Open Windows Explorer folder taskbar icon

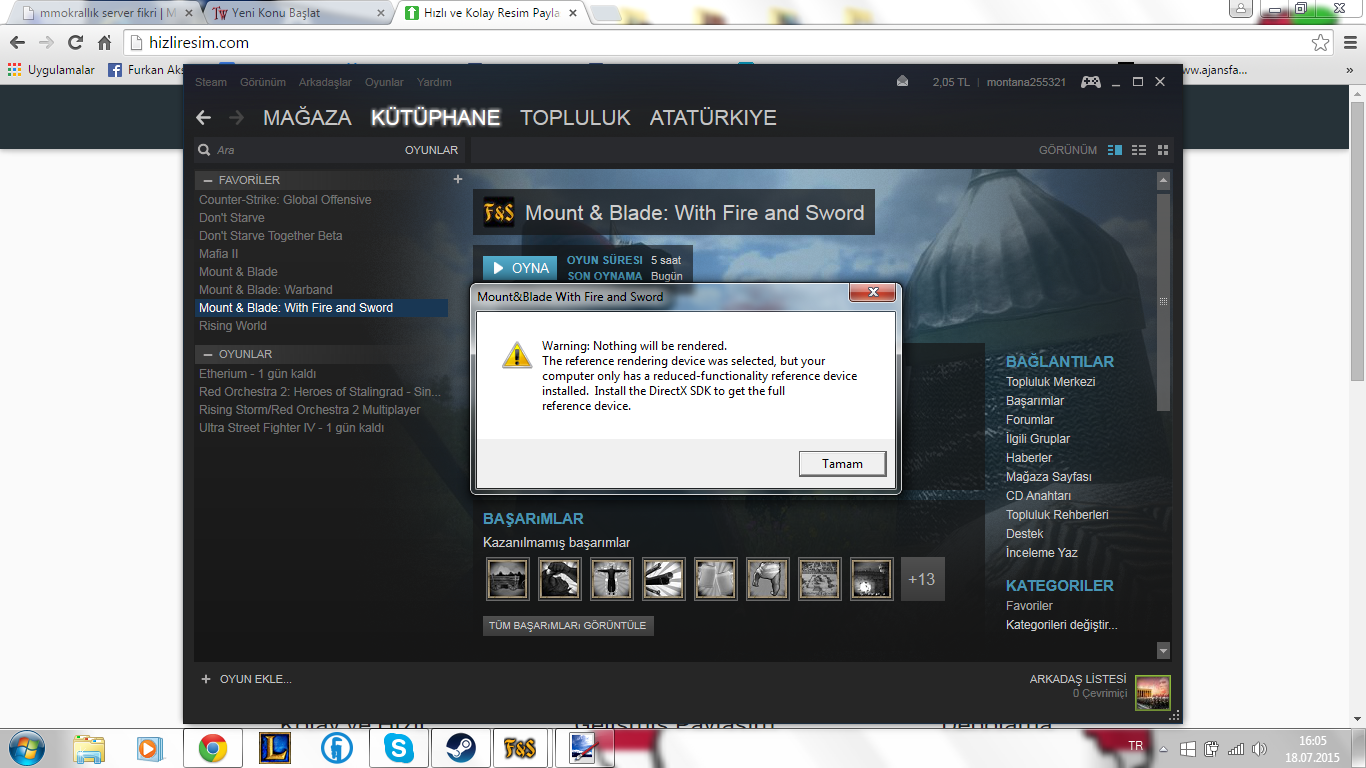pos(89,748)
